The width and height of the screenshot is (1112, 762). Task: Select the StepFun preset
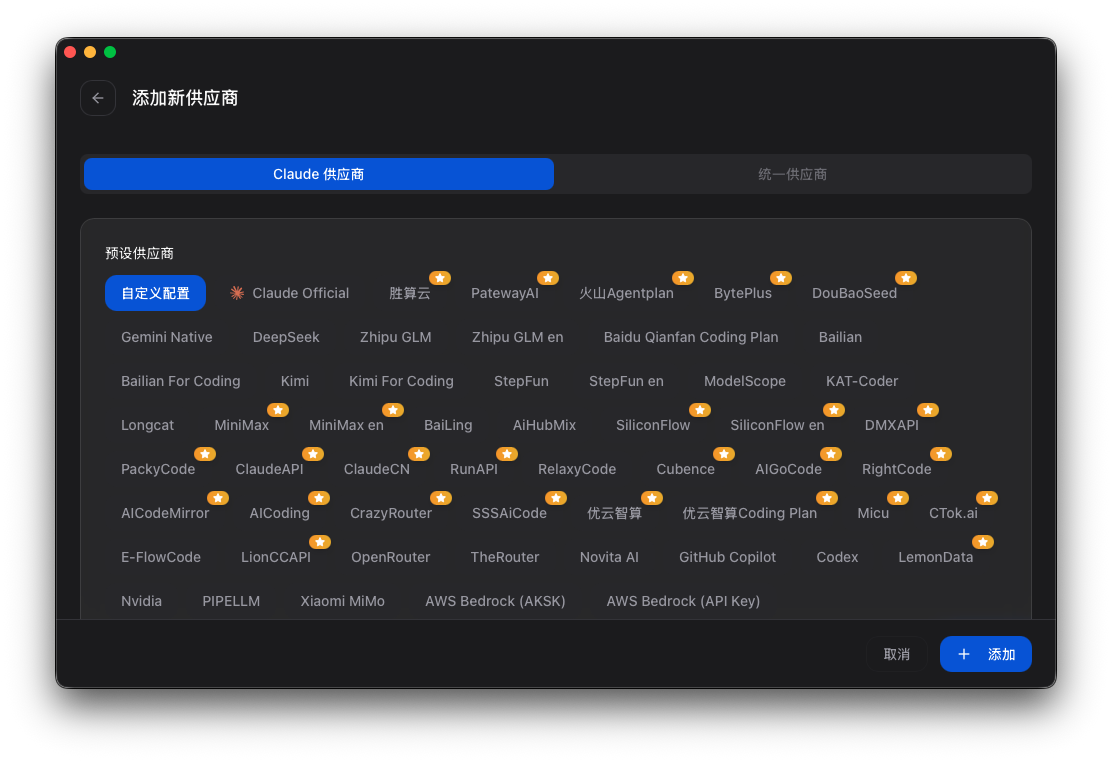point(521,381)
